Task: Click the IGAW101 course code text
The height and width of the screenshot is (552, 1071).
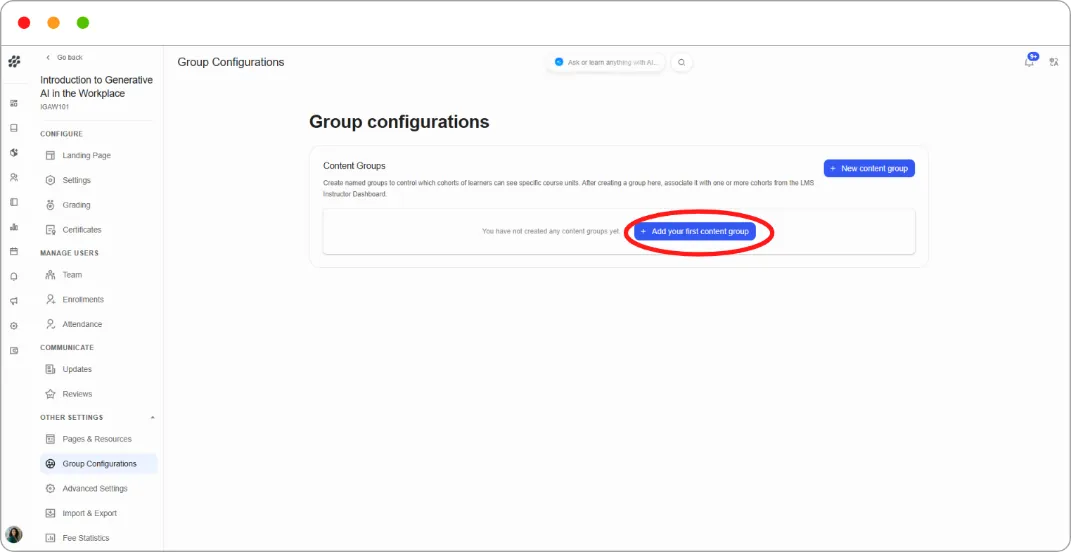Action: (x=55, y=107)
